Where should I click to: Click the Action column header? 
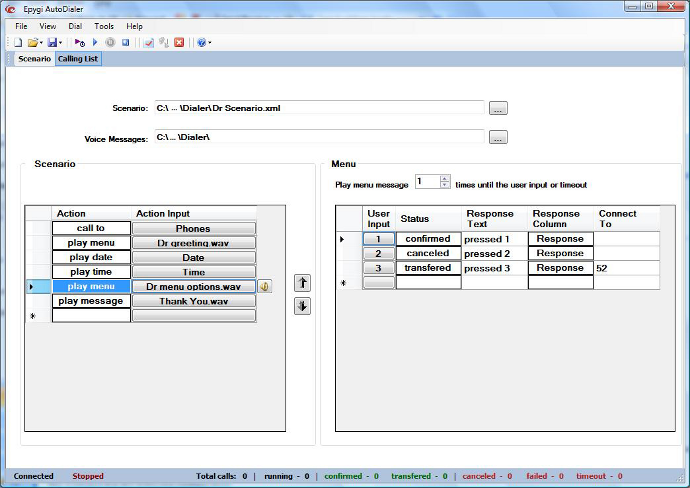coord(91,213)
